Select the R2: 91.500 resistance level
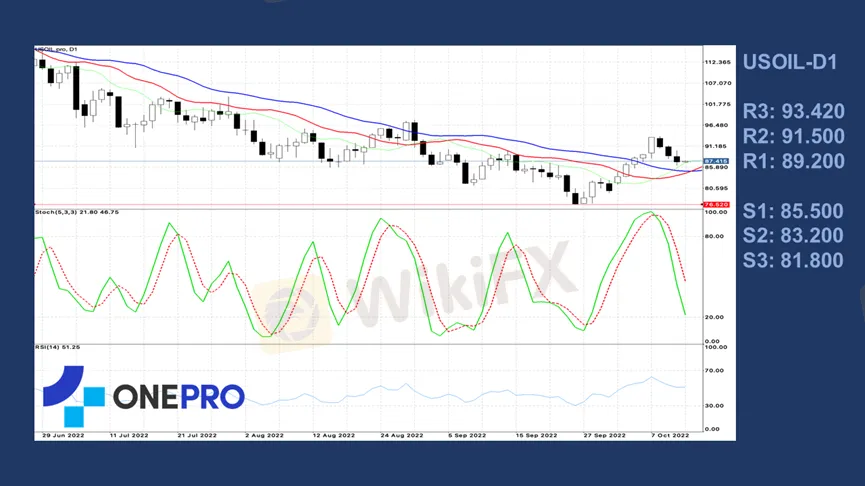Screen dimensions: 865x486 pyautogui.click(x=793, y=136)
